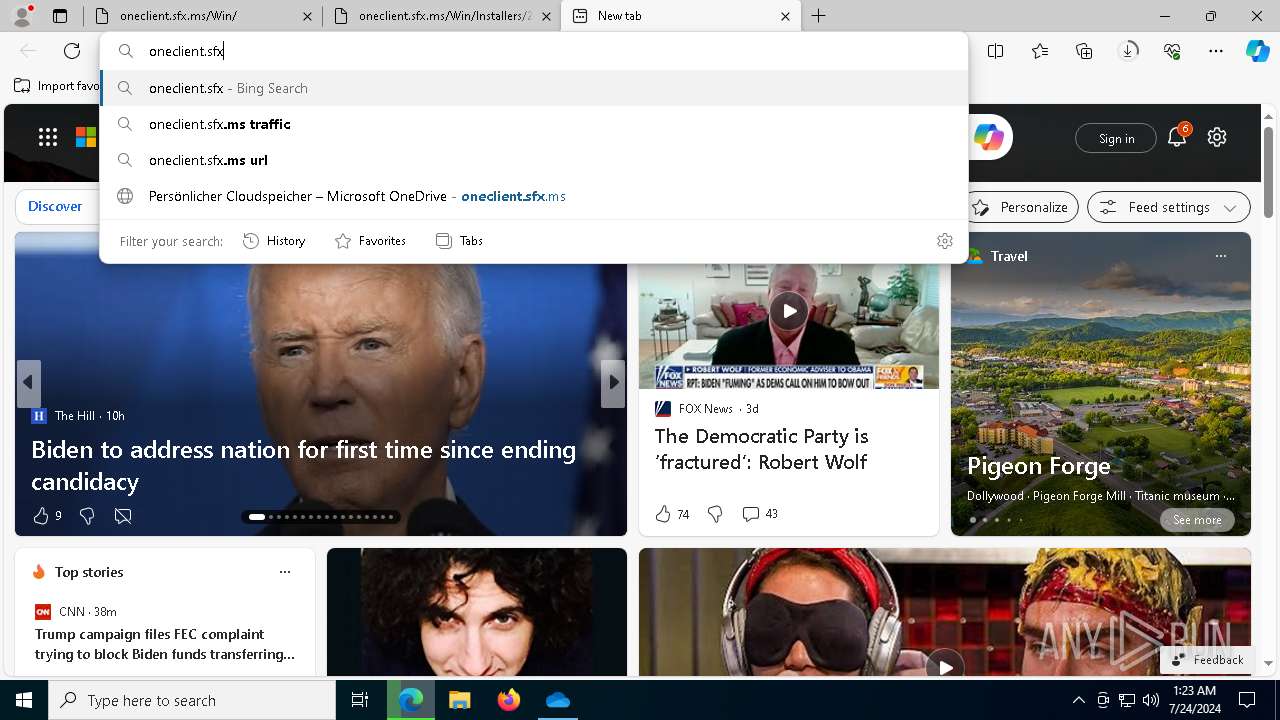Open the notifications bell icon
Viewport: 1280px width, 720px height.
point(1177,137)
